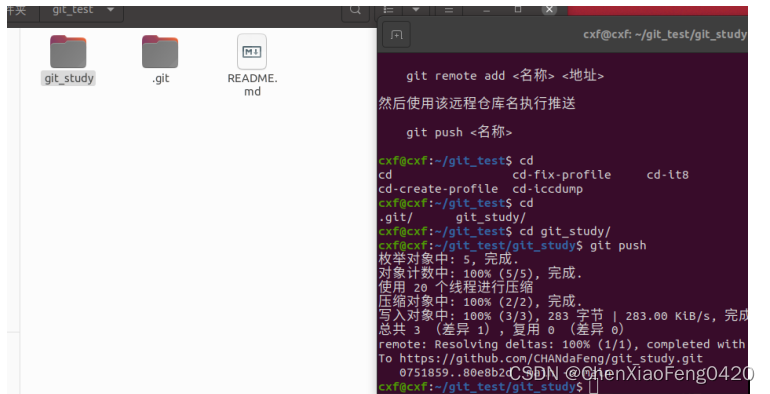The width and height of the screenshot is (770, 394).
Task: Click the '使用 20 个线程进行压缩' output line
Action: pos(456,287)
